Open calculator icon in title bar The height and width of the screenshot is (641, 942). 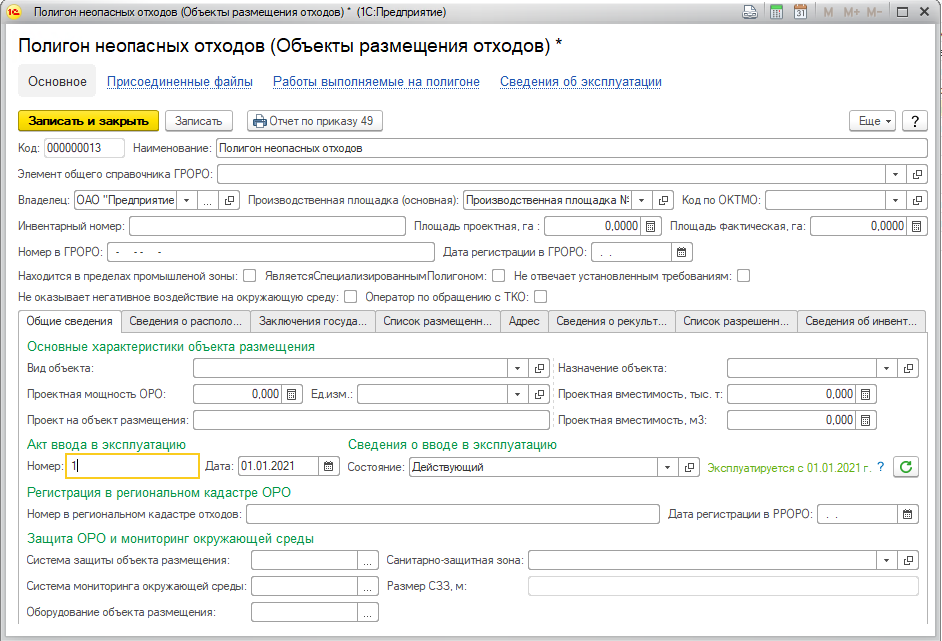click(776, 12)
